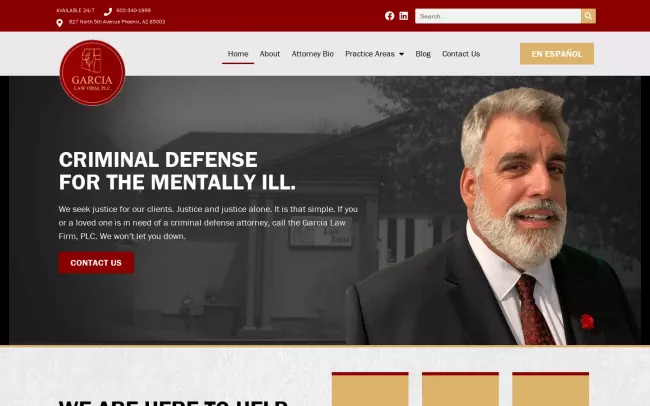The width and height of the screenshot is (650, 406).
Task: Open Contact Us in navigation
Action: coord(461,54)
